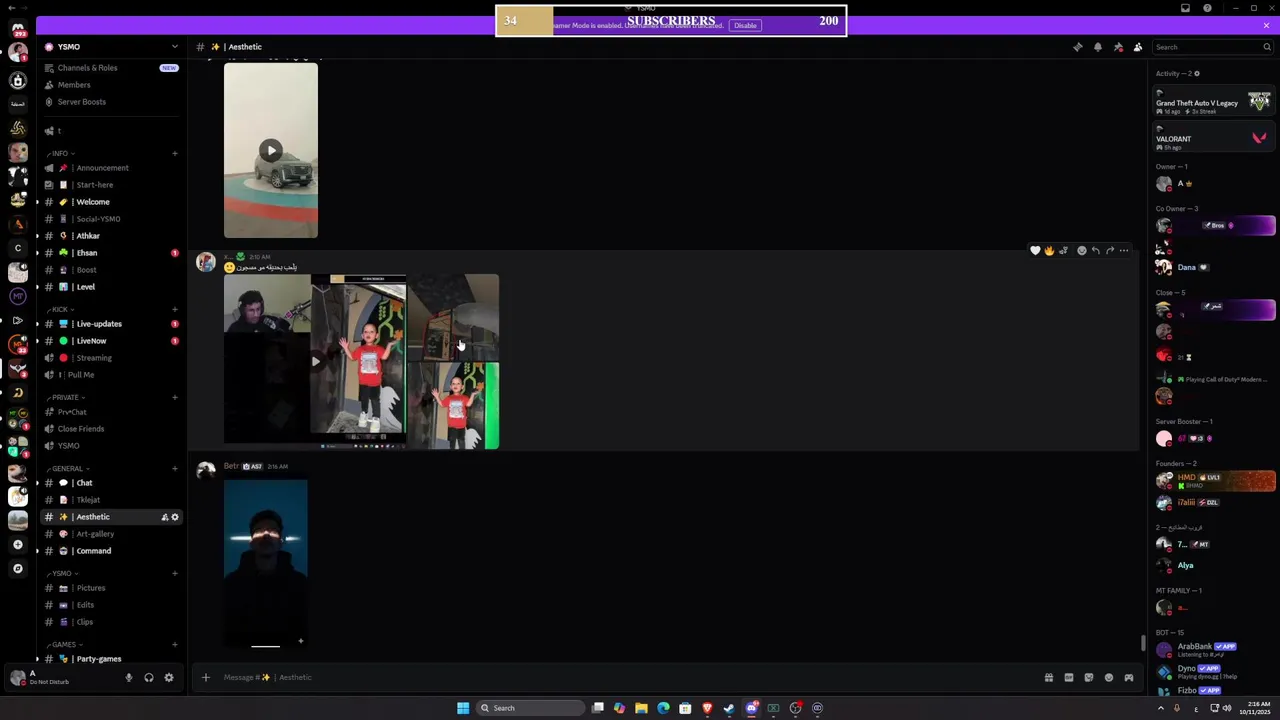
Task: Open File Explorer from taskbar
Action: tap(641, 708)
